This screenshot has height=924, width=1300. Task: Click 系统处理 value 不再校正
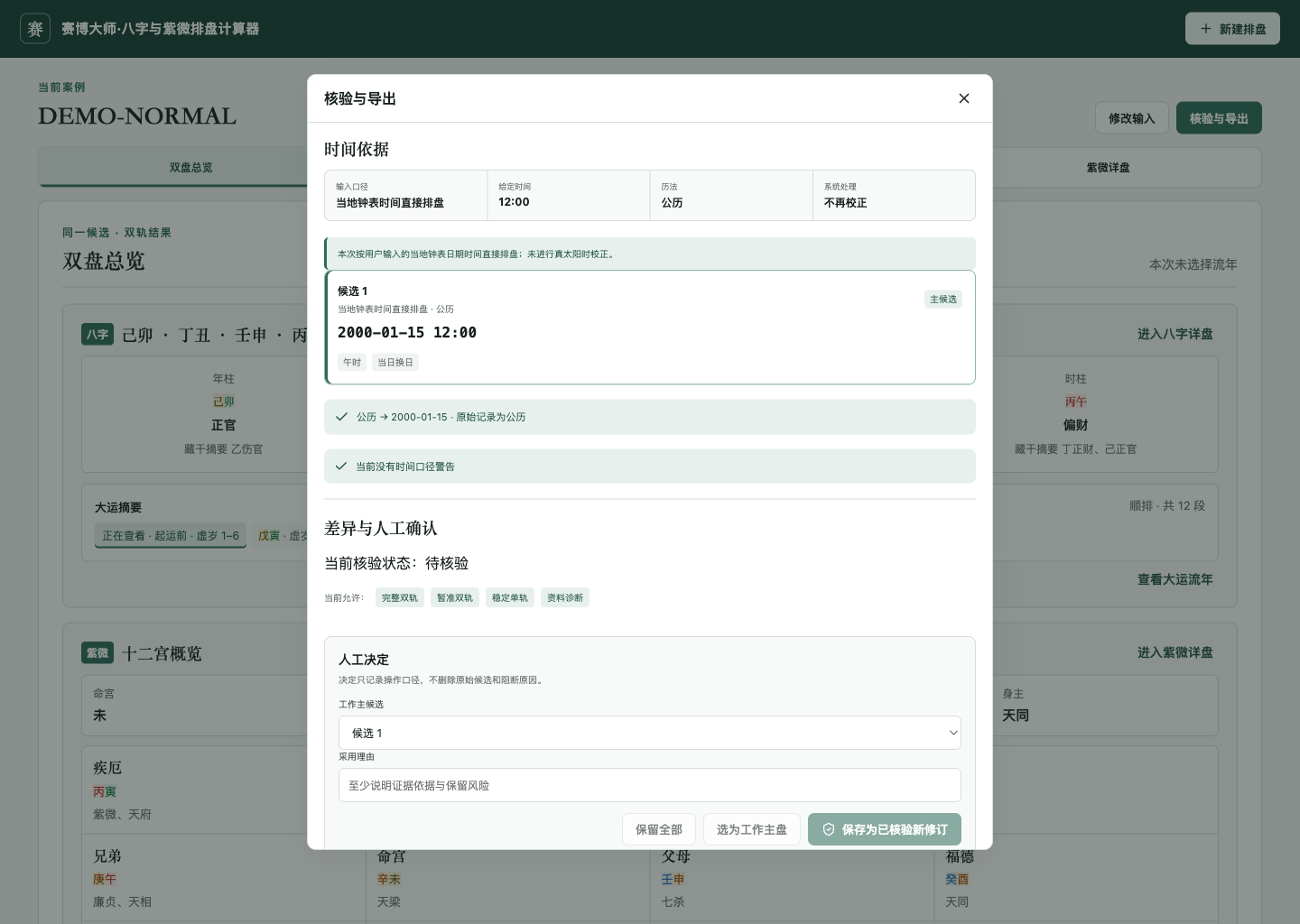tap(845, 203)
